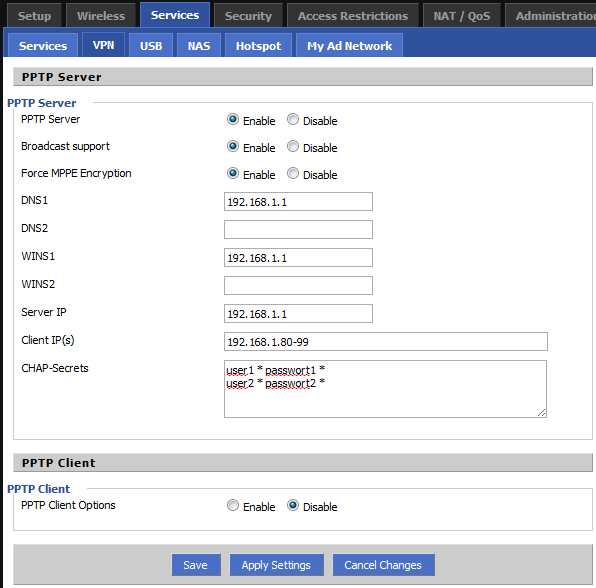Disable Force MPPE Encryption
596x588 pixels.
click(293, 174)
